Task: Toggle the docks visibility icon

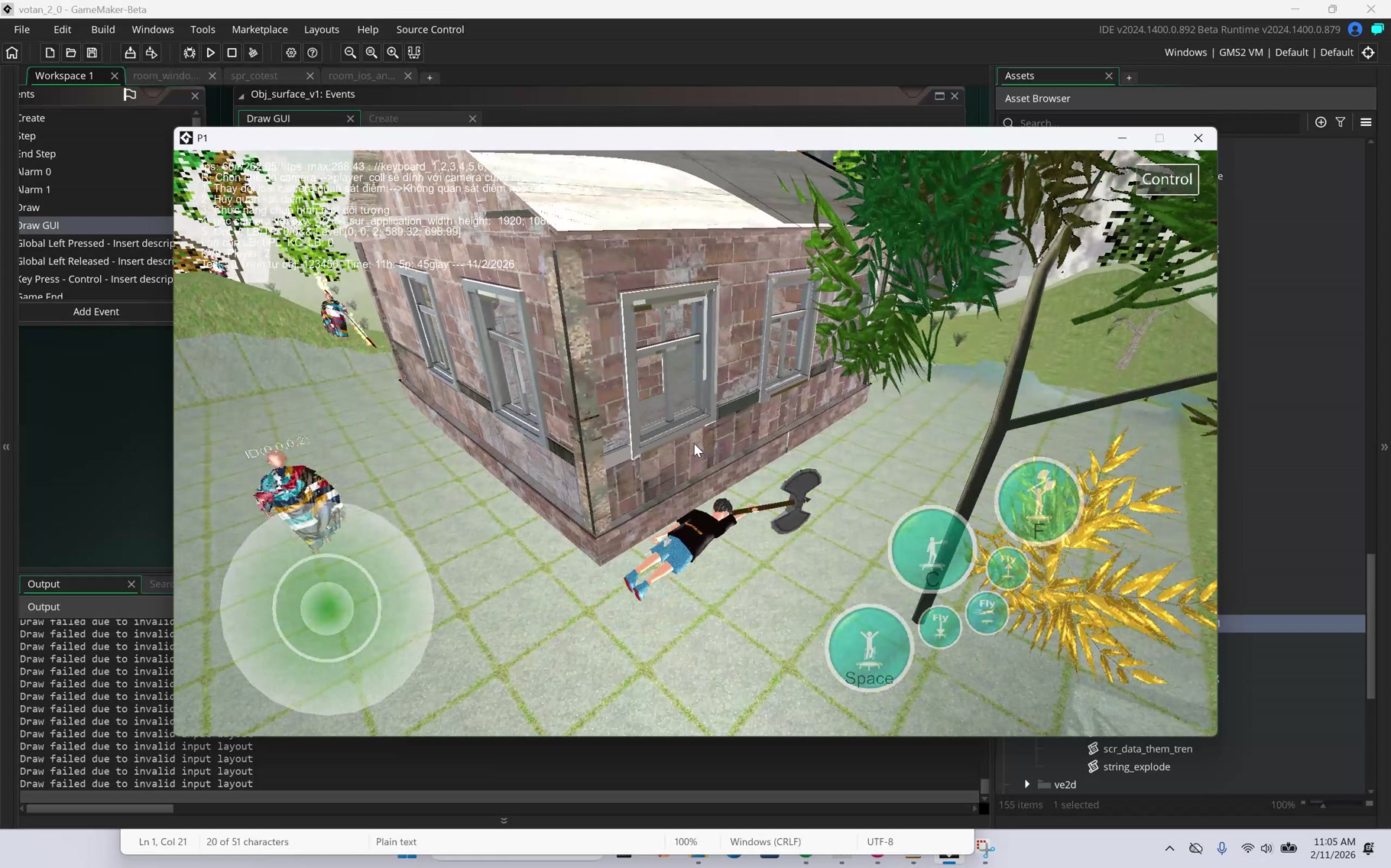Action: (414, 53)
